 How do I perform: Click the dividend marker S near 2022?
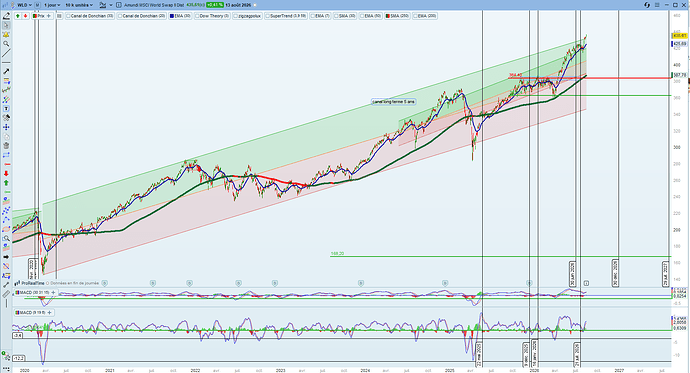[189, 283]
